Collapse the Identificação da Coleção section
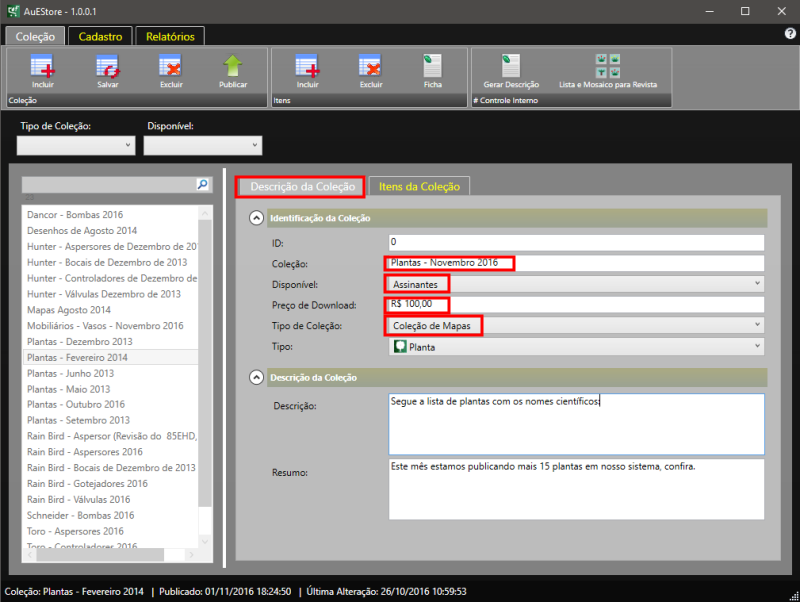This screenshot has width=800, height=602. pyautogui.click(x=256, y=218)
